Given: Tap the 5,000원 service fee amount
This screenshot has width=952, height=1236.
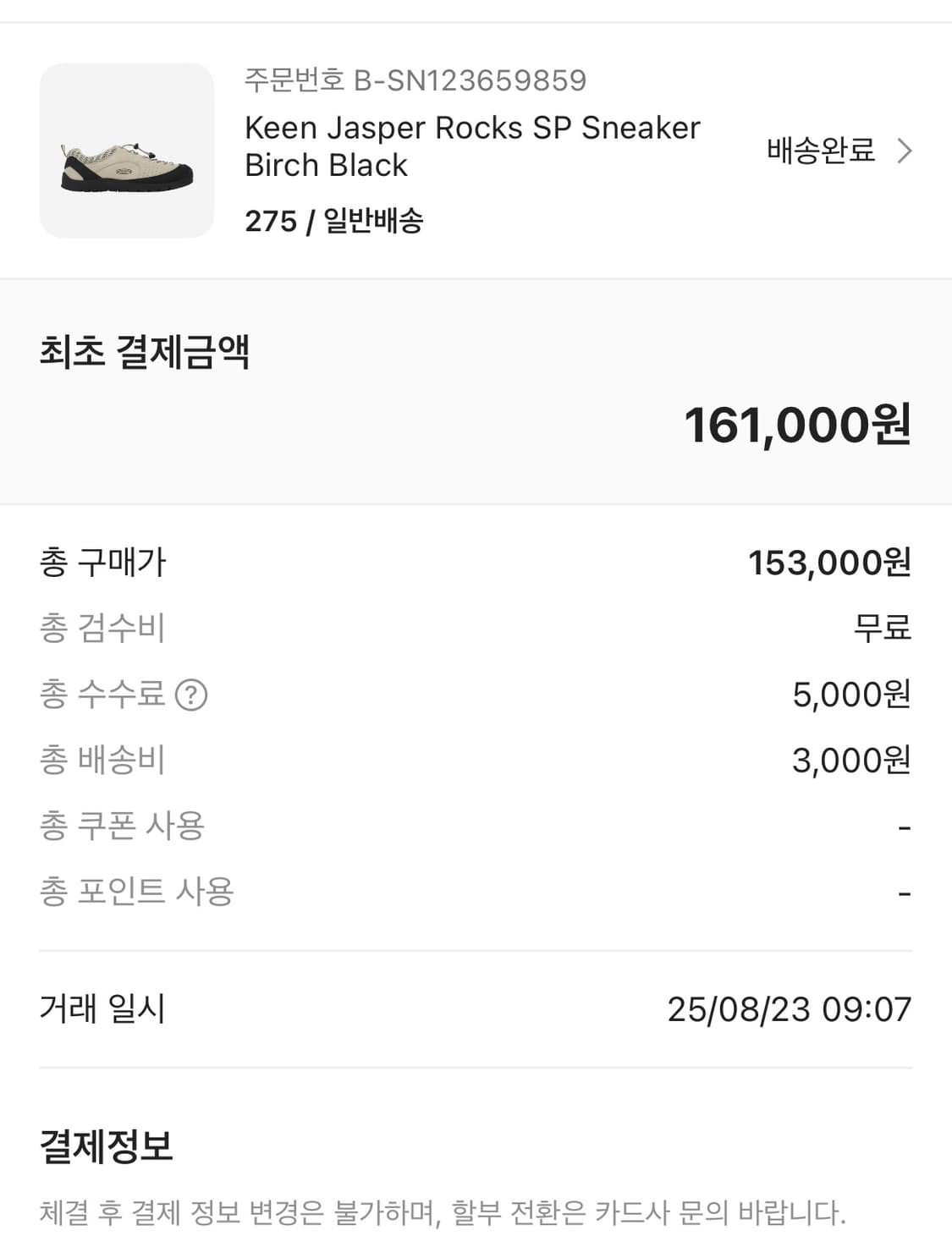Looking at the screenshot, I should pos(850,695).
